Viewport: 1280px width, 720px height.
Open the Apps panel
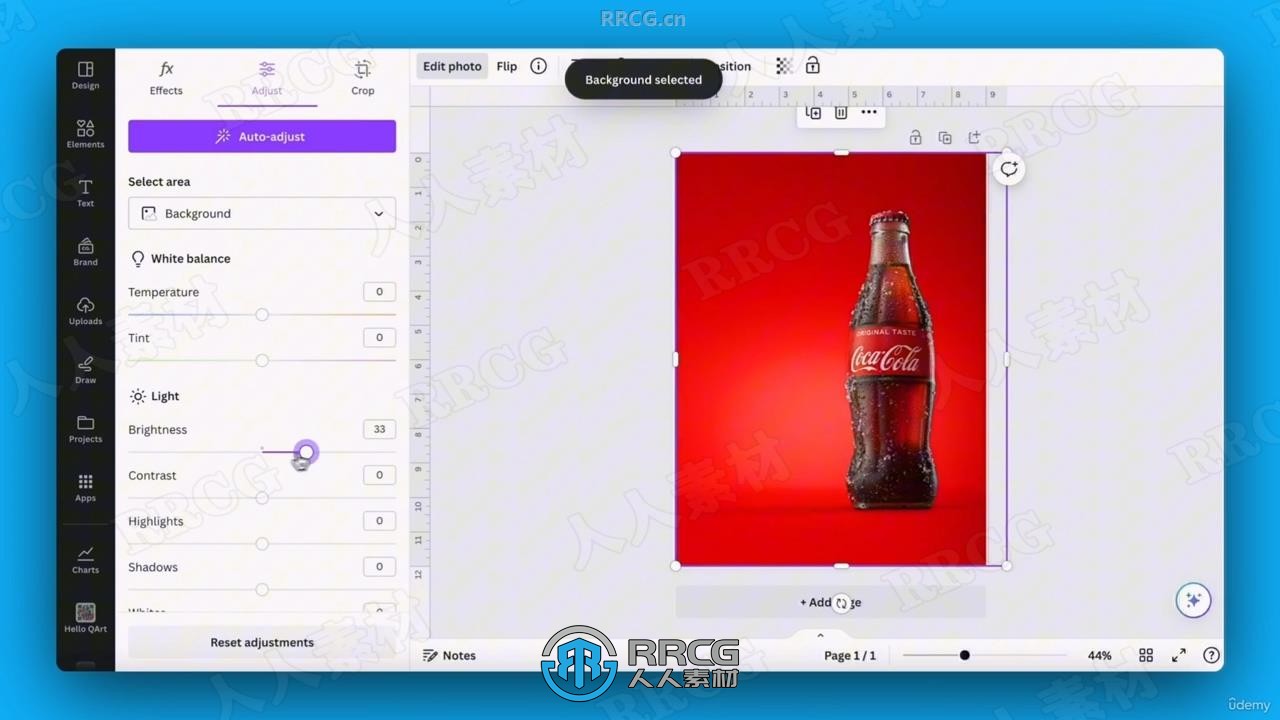[x=85, y=488]
